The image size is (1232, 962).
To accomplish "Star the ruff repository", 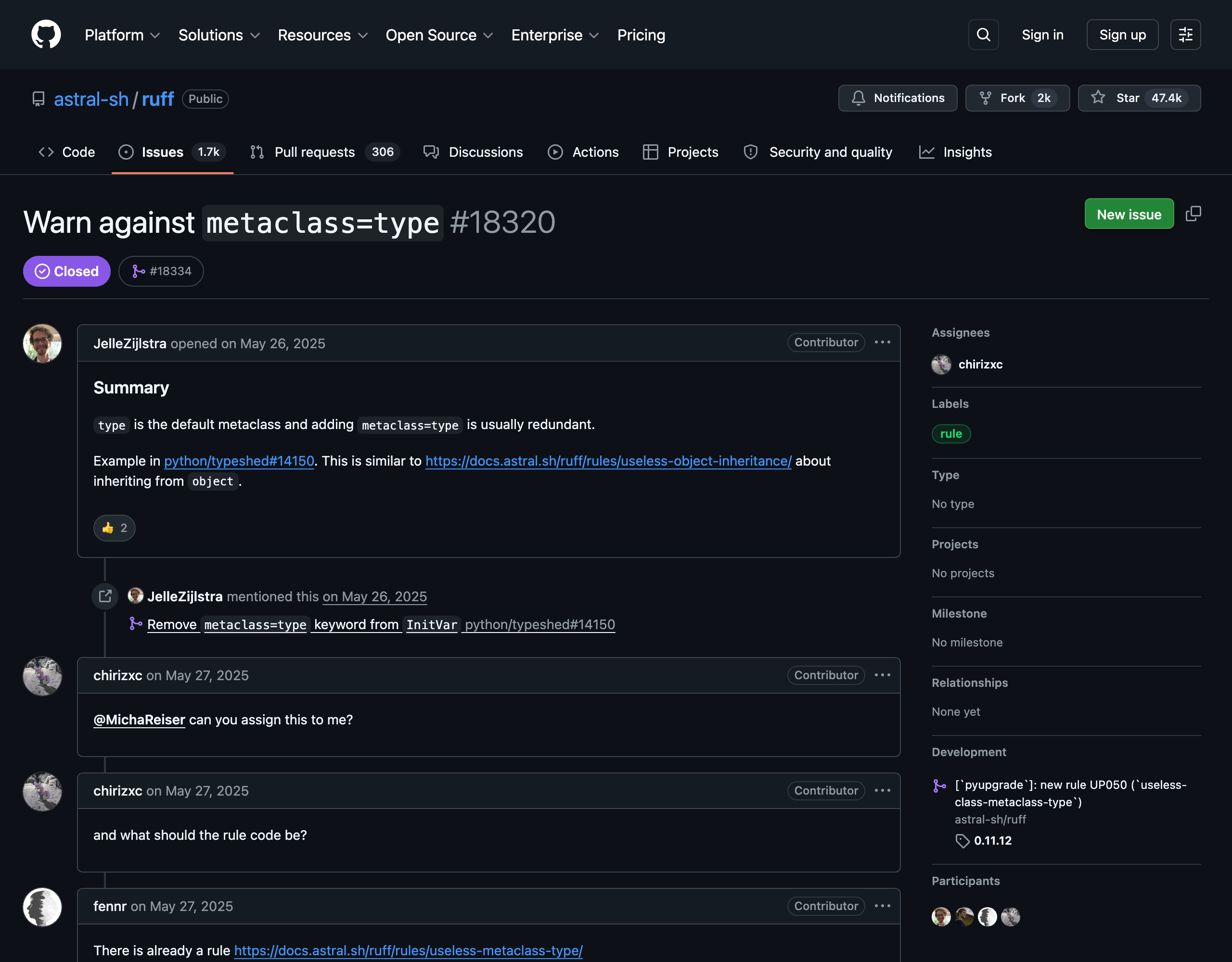I will [x=1139, y=98].
